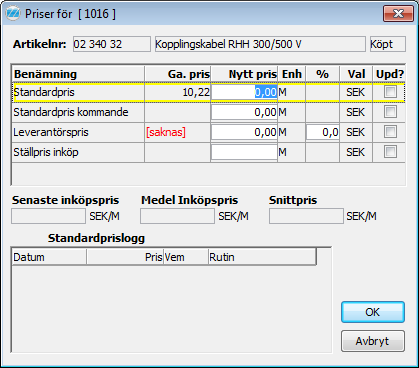
Task: Select the Ställpris inköp row label
Action: [46, 152]
